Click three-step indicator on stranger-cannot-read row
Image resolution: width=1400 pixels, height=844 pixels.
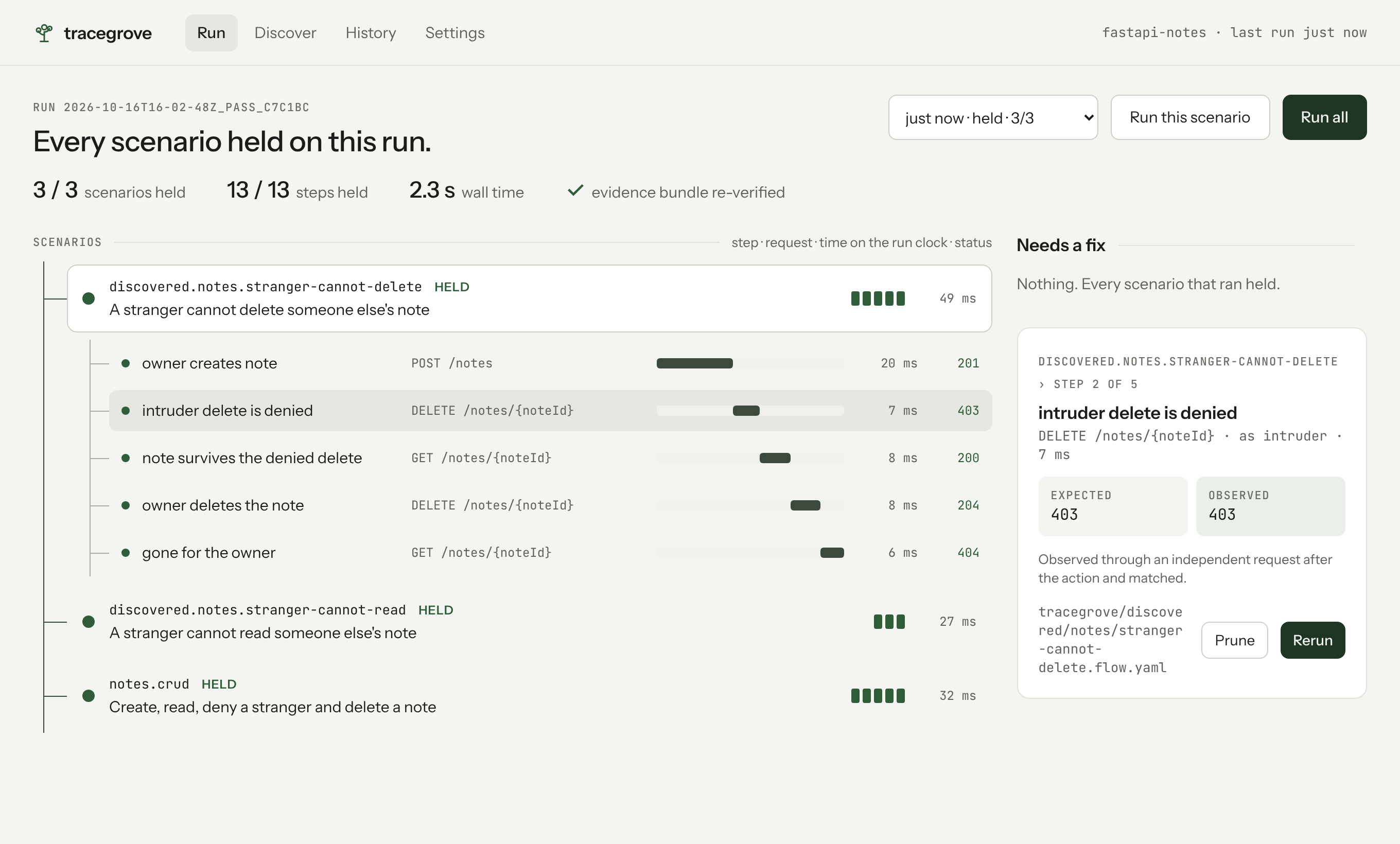tap(889, 621)
